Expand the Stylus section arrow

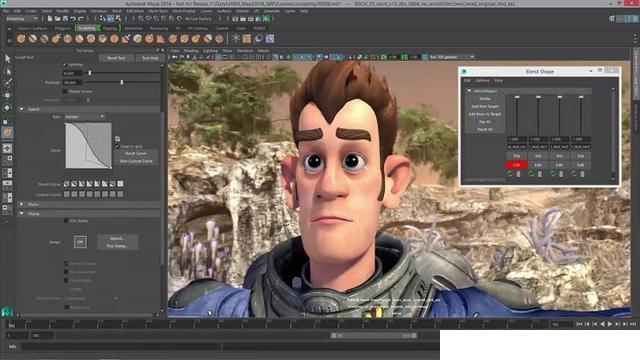(22, 204)
